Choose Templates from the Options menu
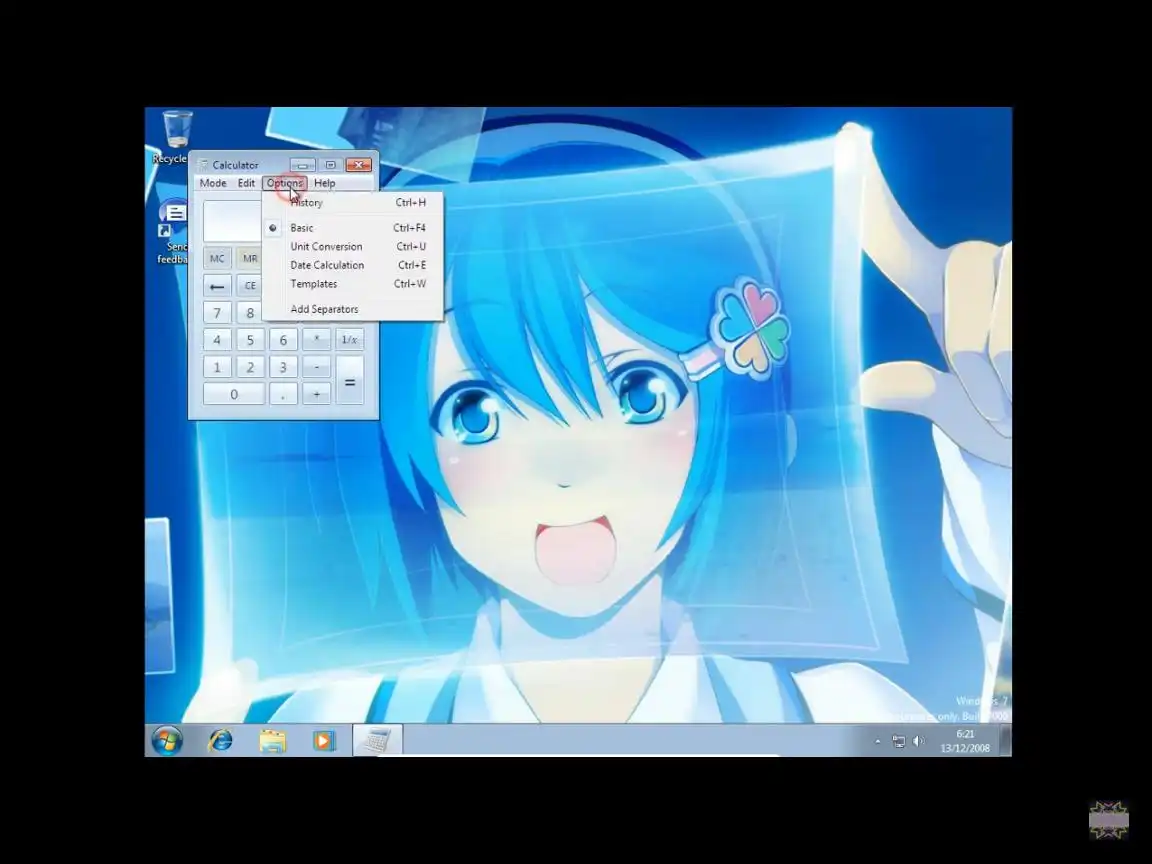Viewport: 1152px width, 864px height. tap(352, 284)
